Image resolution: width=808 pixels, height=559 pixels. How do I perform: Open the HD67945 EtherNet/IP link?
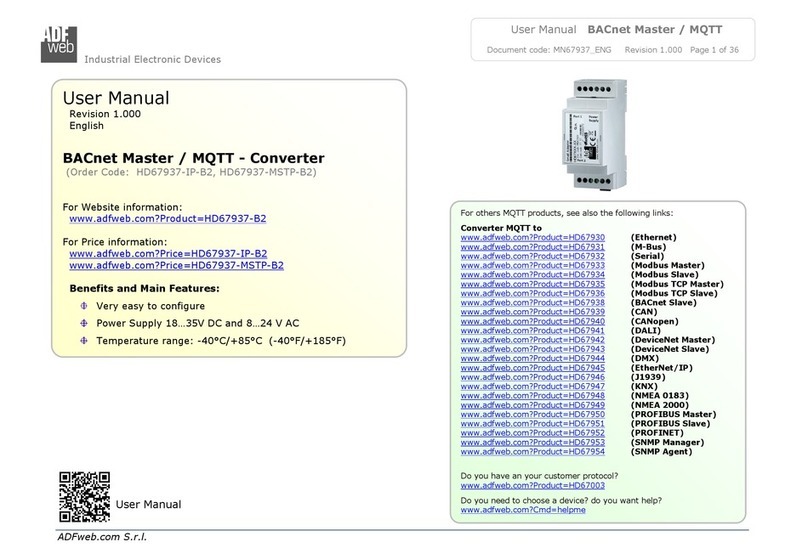pos(533,368)
